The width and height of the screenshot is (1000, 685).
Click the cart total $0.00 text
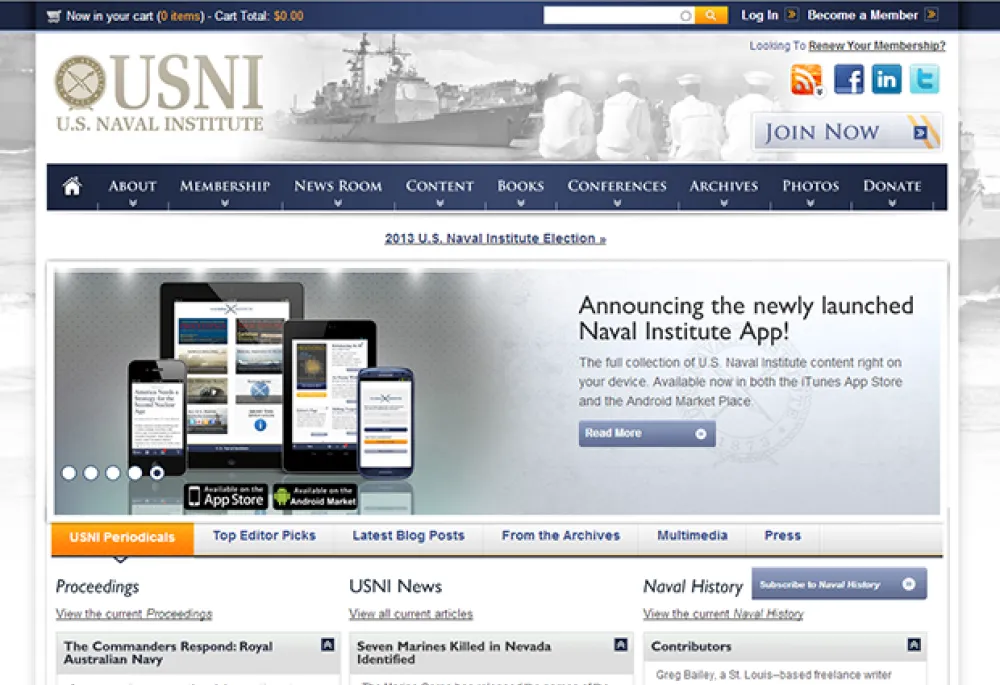click(x=289, y=16)
